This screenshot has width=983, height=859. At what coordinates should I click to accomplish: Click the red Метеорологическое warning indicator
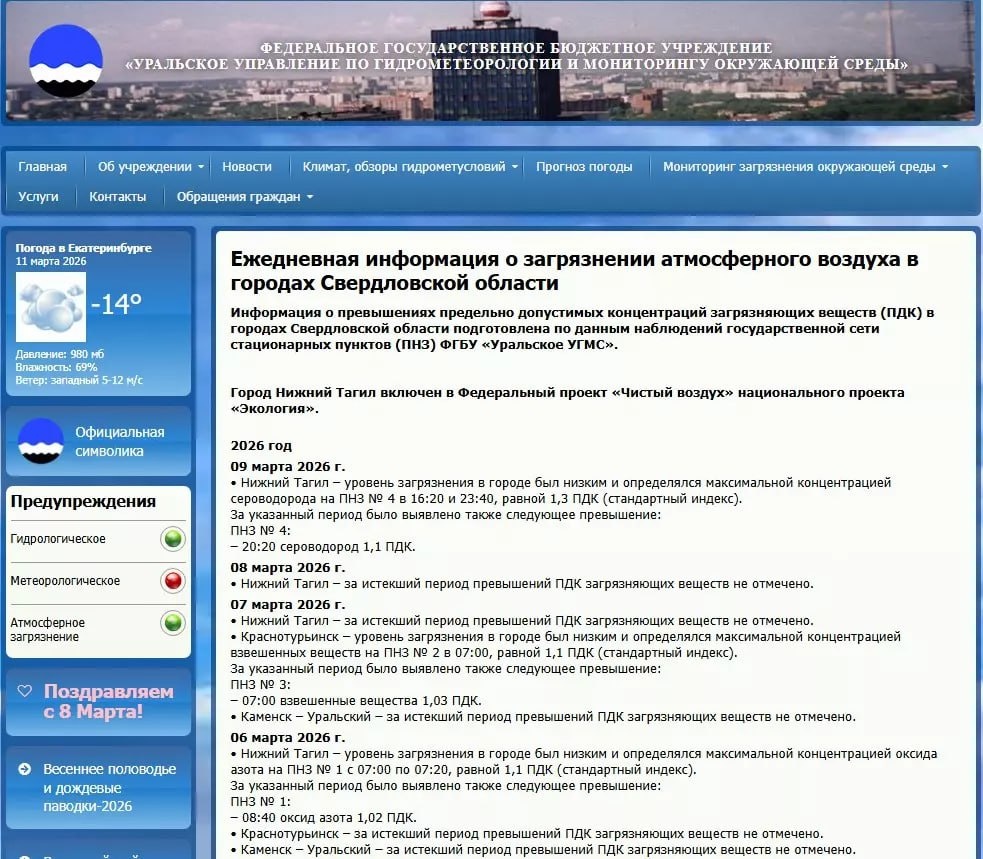173,581
